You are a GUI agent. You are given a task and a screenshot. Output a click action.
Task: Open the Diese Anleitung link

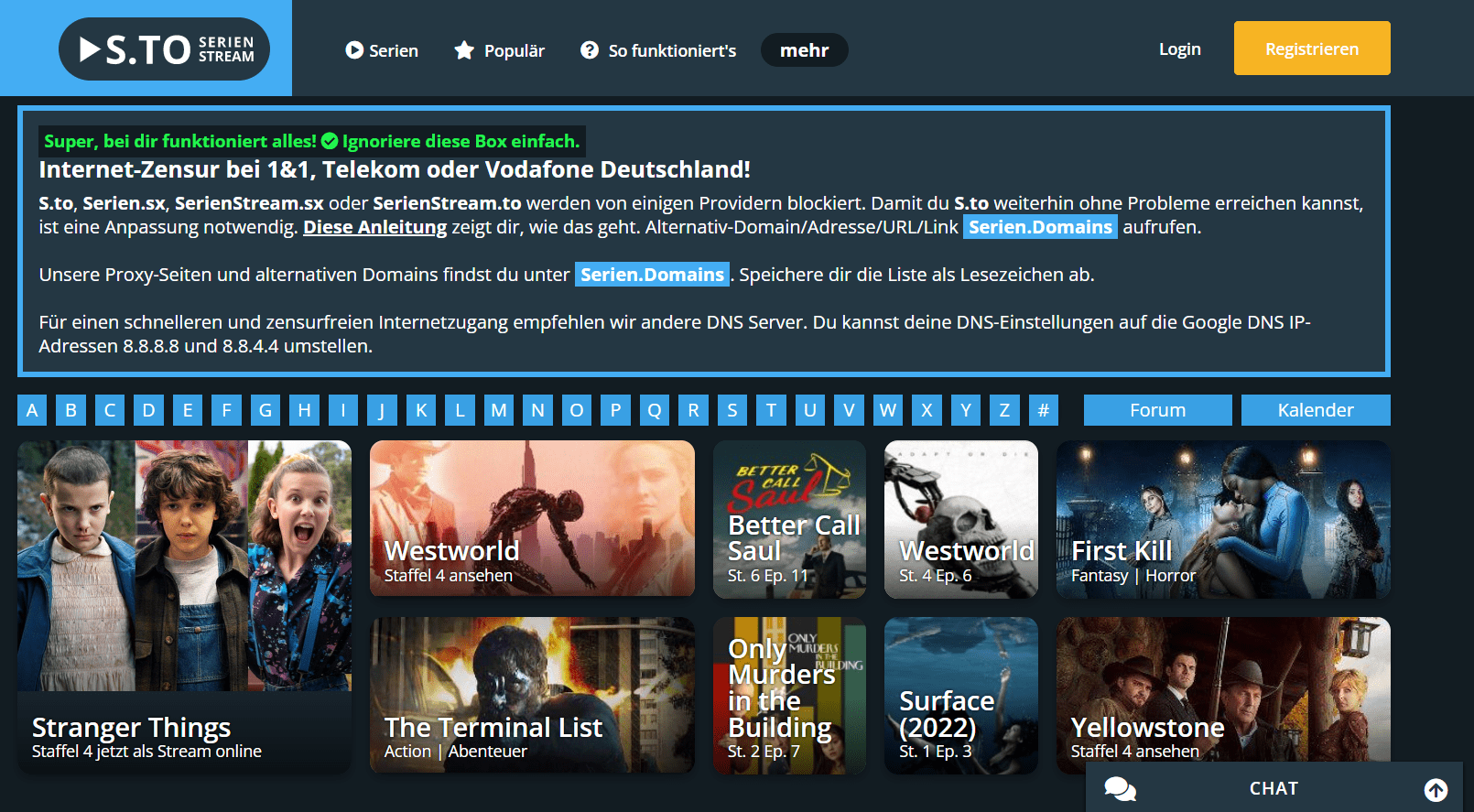click(x=375, y=227)
